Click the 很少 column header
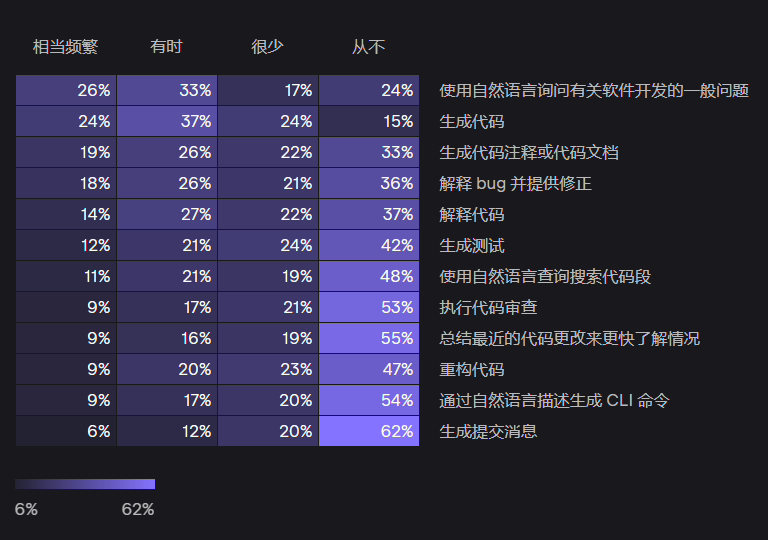This screenshot has width=768, height=540. coord(267,47)
